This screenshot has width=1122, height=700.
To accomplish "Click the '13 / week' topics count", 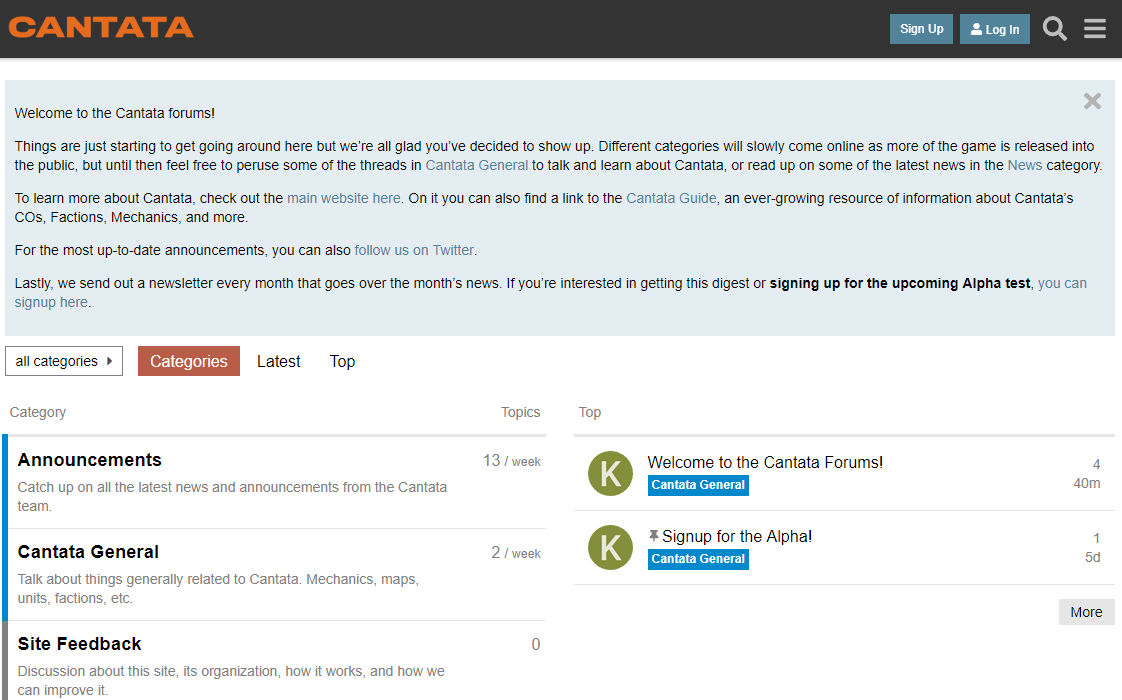I will [512, 461].
